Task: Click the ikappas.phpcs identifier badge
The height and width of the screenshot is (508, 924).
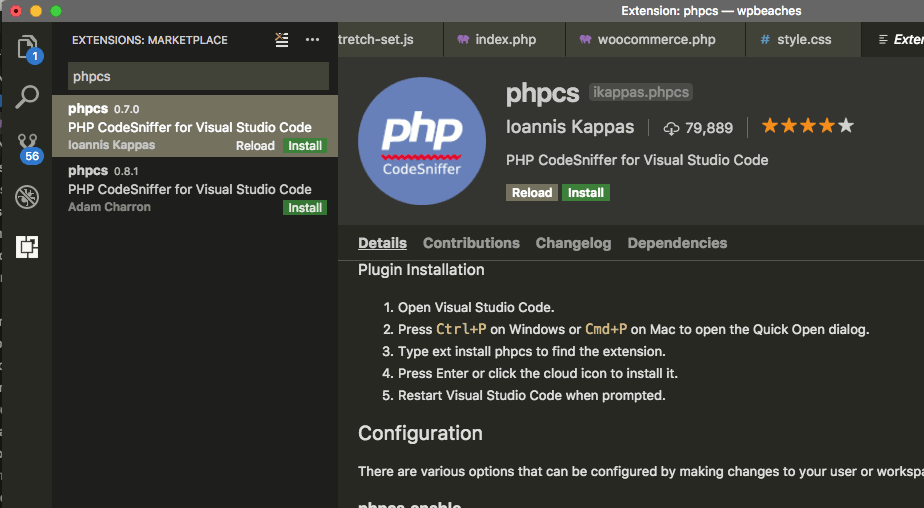Action: (x=641, y=92)
